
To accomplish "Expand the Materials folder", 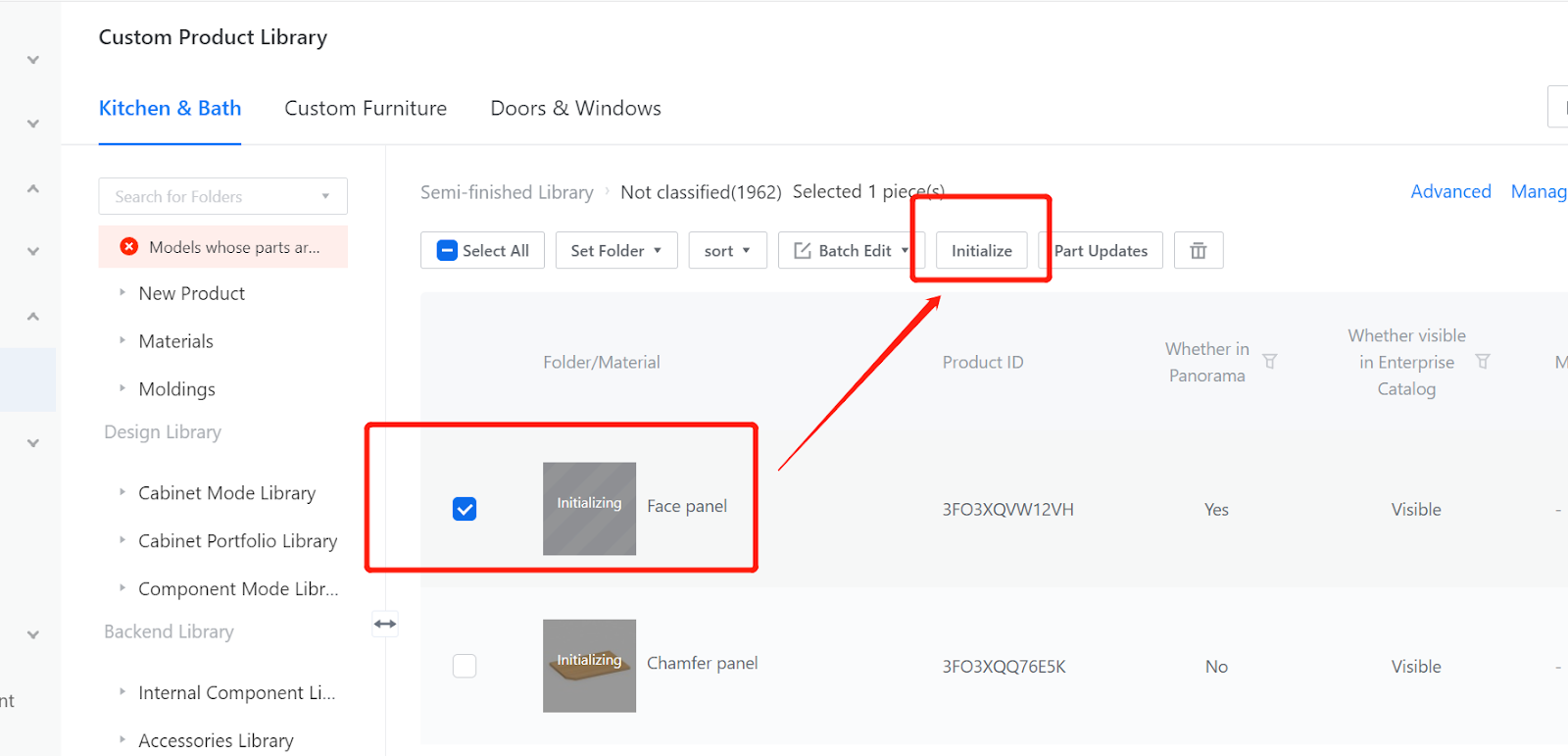I will click(122, 341).
